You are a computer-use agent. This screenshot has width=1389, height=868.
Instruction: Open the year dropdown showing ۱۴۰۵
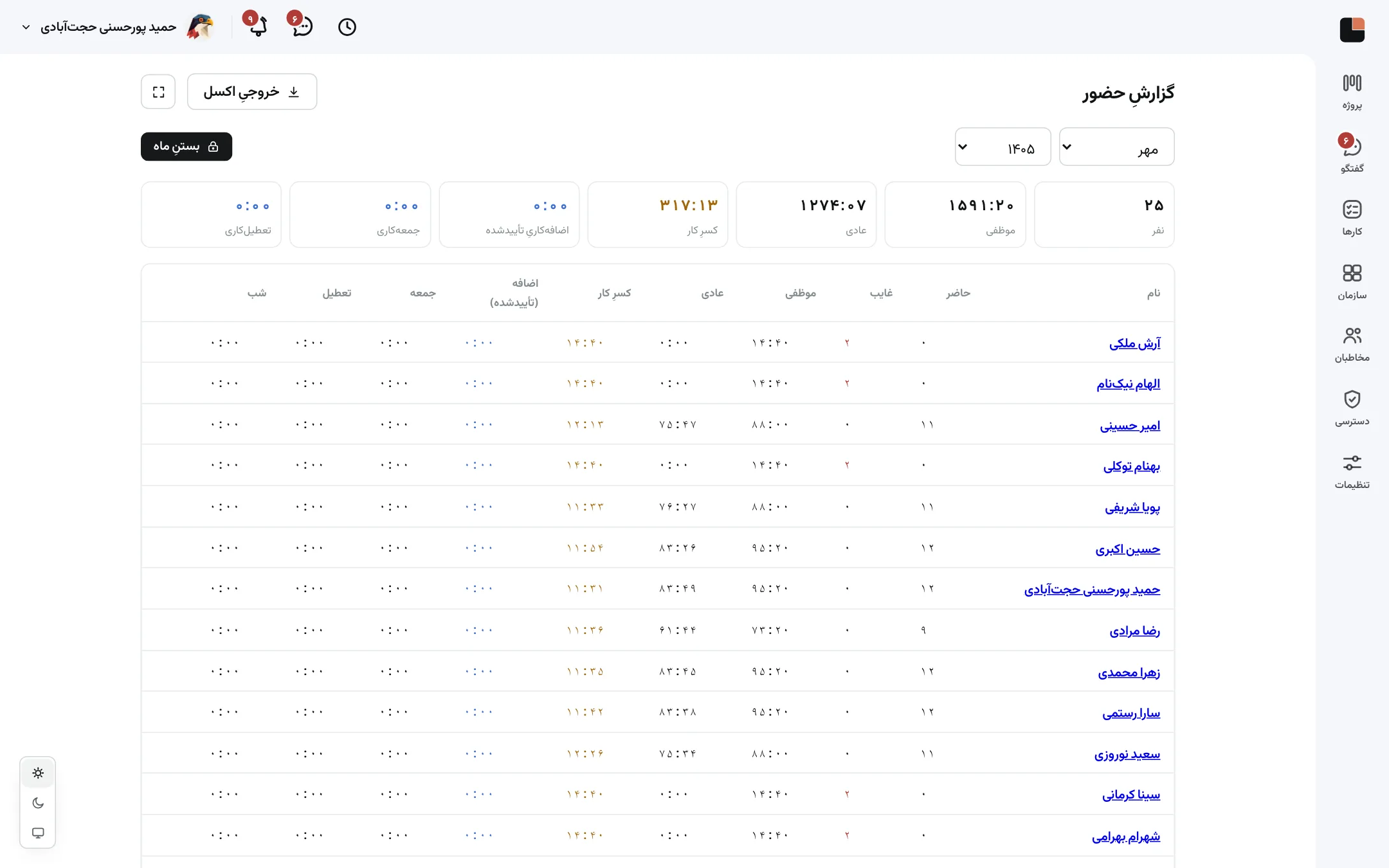click(1003, 147)
